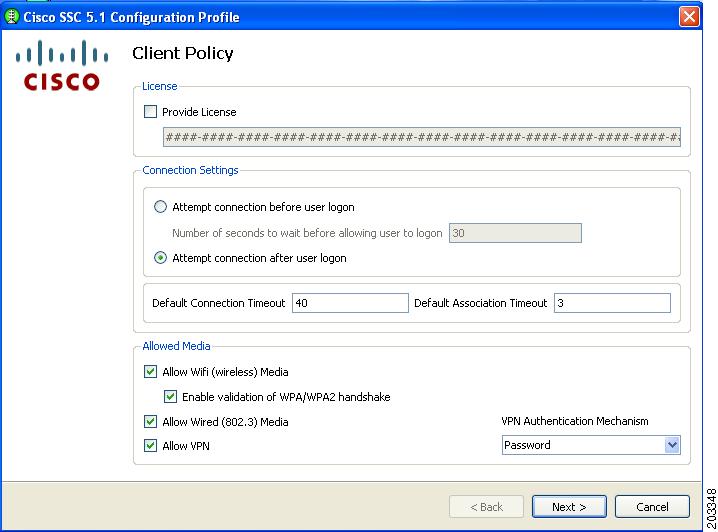Viewport: 718px width, 532px height.
Task: Click the Cancel button
Action: (x=652, y=507)
